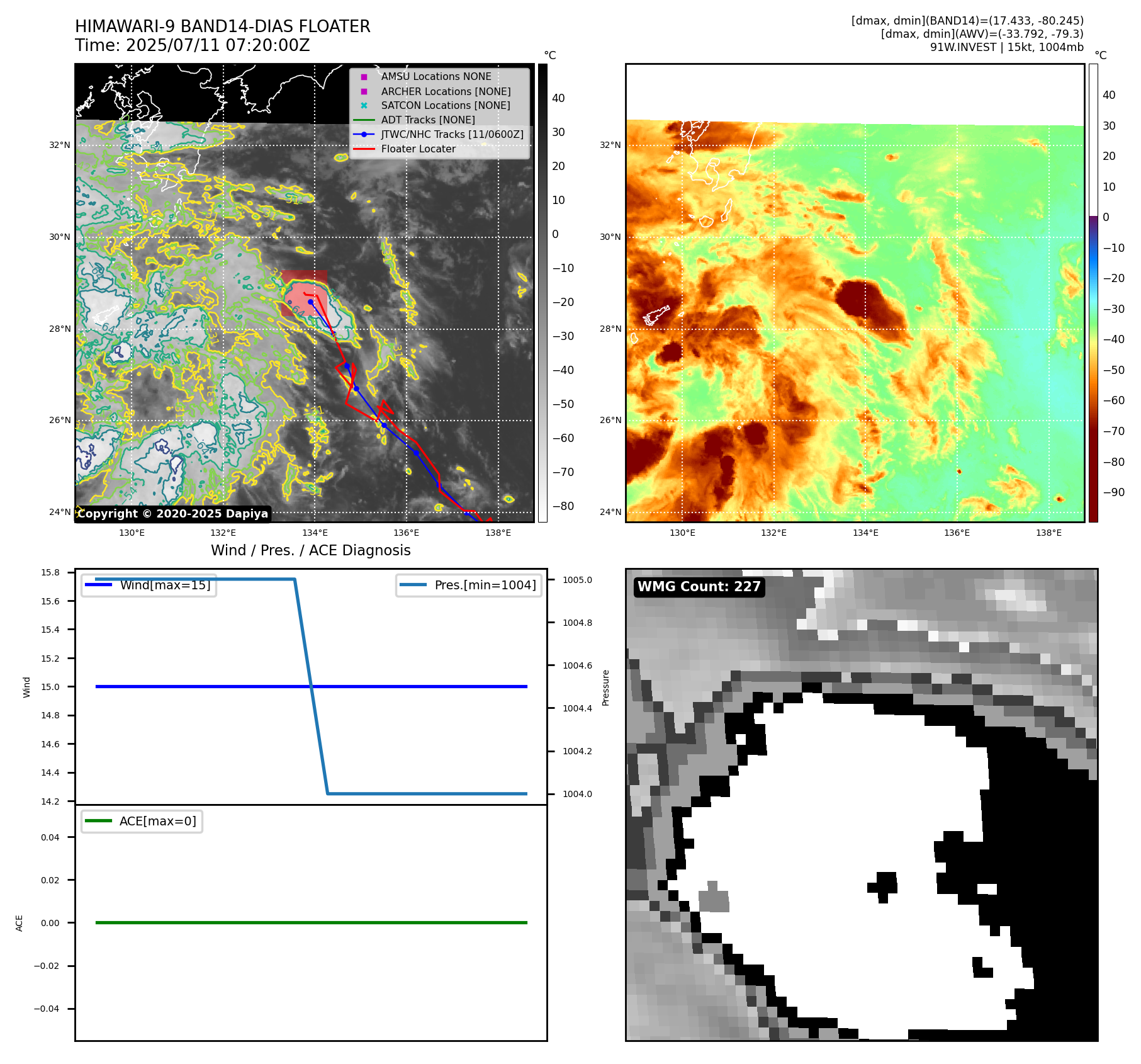This screenshot has width=1141, height=1064.
Task: Click the 138°E label on right map
Action: 1048,533
